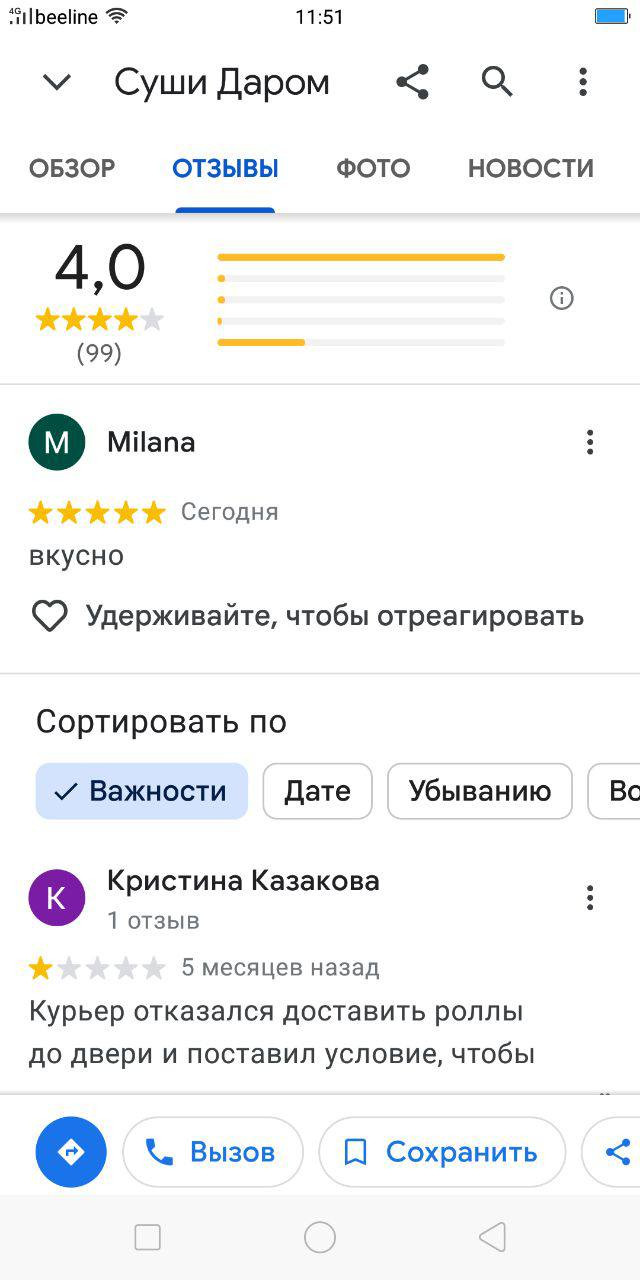The image size is (640, 1280).
Task: Switch to the Обзор tab
Action: (72, 168)
